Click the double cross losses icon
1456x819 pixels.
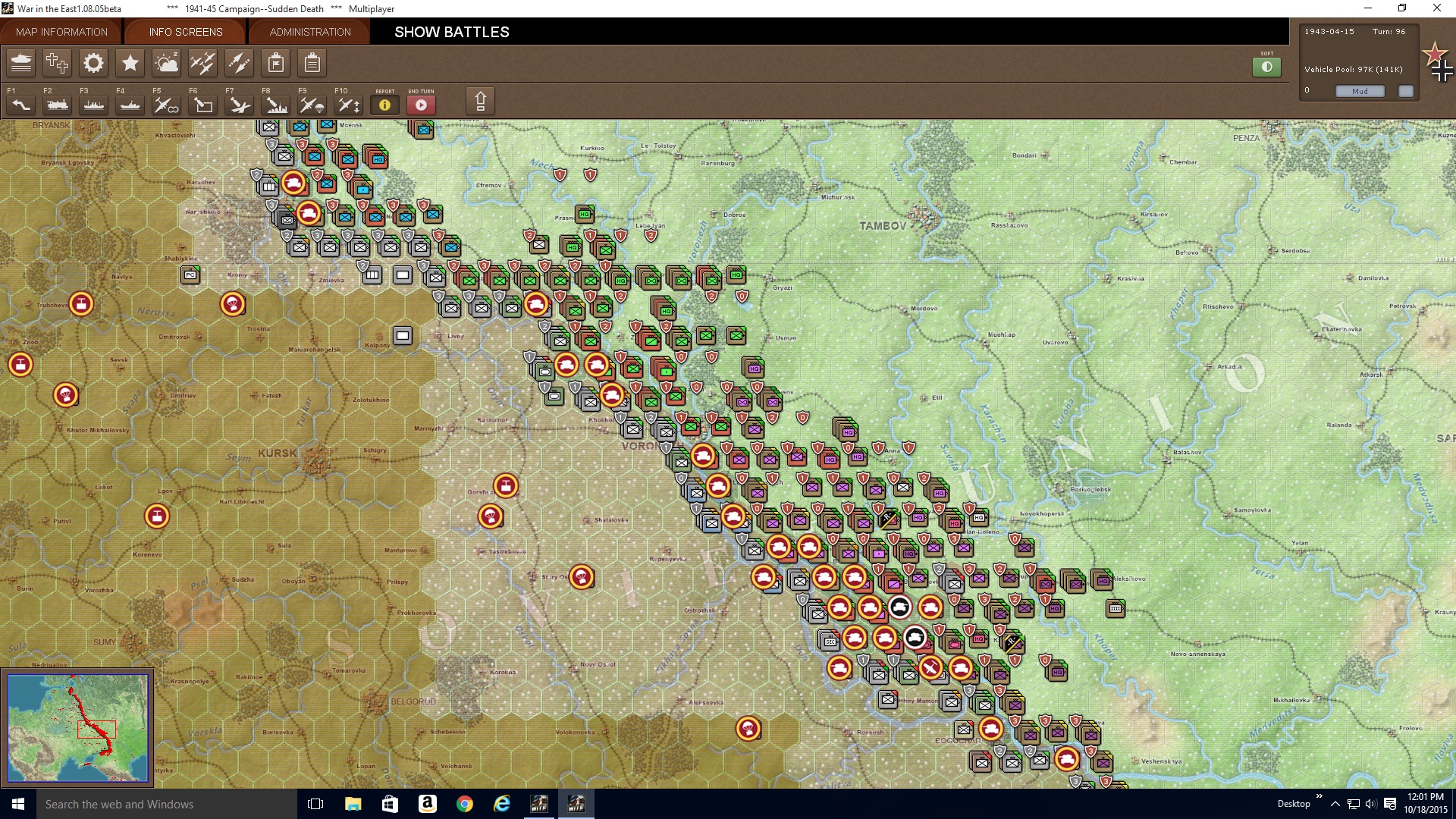pyautogui.click(x=57, y=63)
